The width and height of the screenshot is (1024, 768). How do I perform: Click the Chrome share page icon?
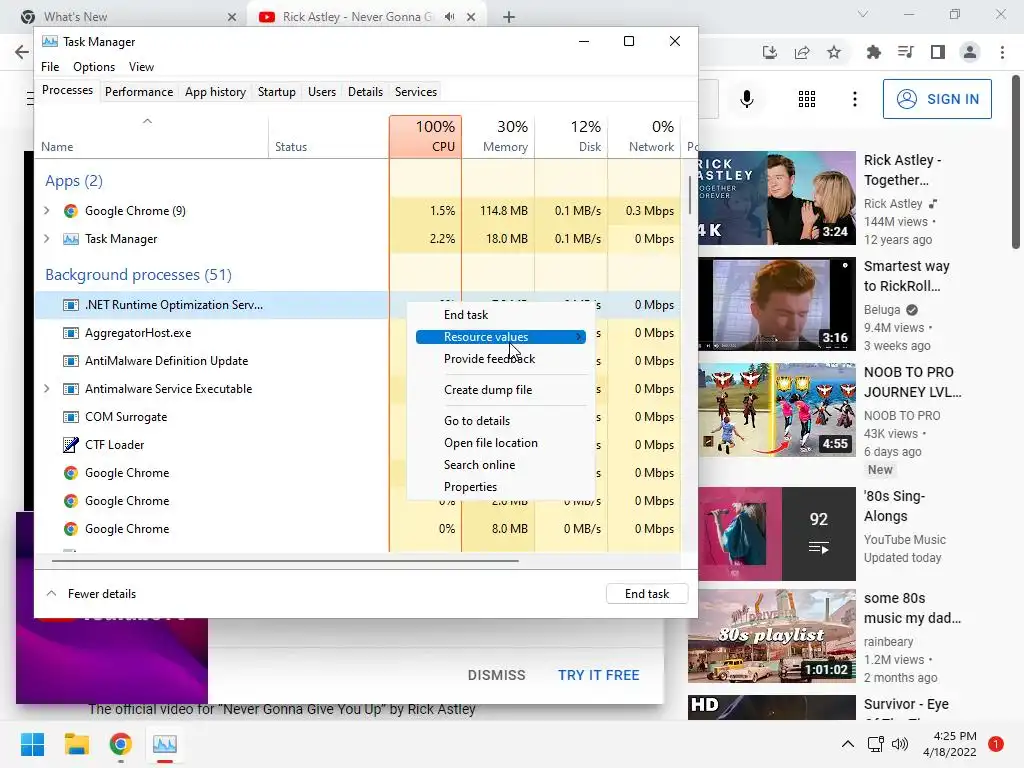[802, 52]
